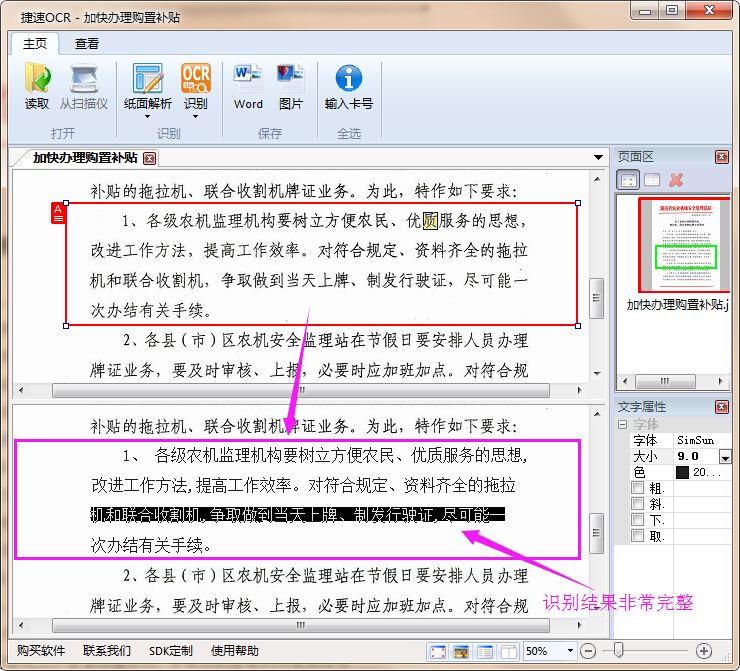Viewport: 740px width, 671px height.
Task: Maximize the 捷速OCR window
Action: click(672, 10)
